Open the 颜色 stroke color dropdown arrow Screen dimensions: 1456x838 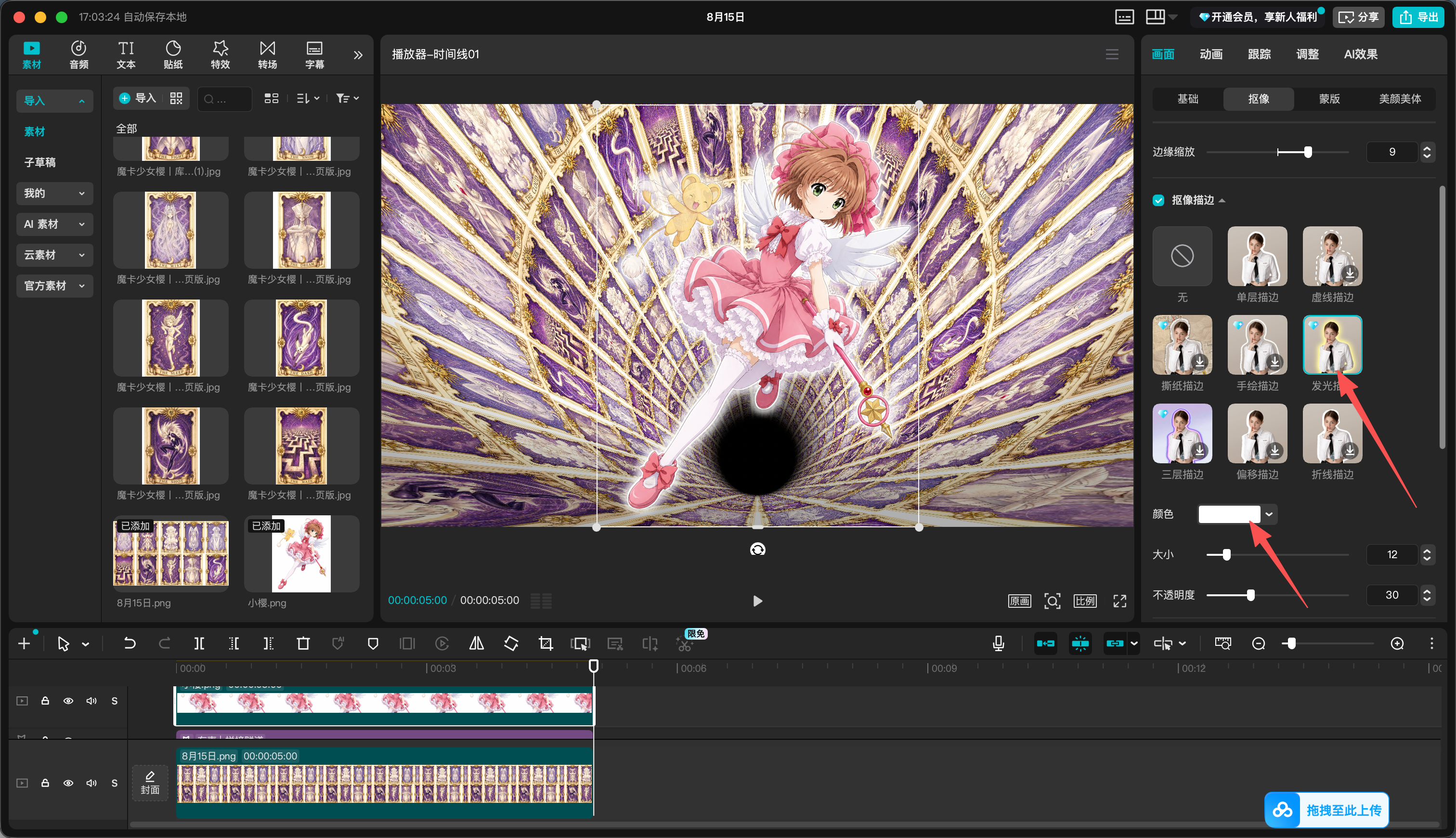point(1269,514)
